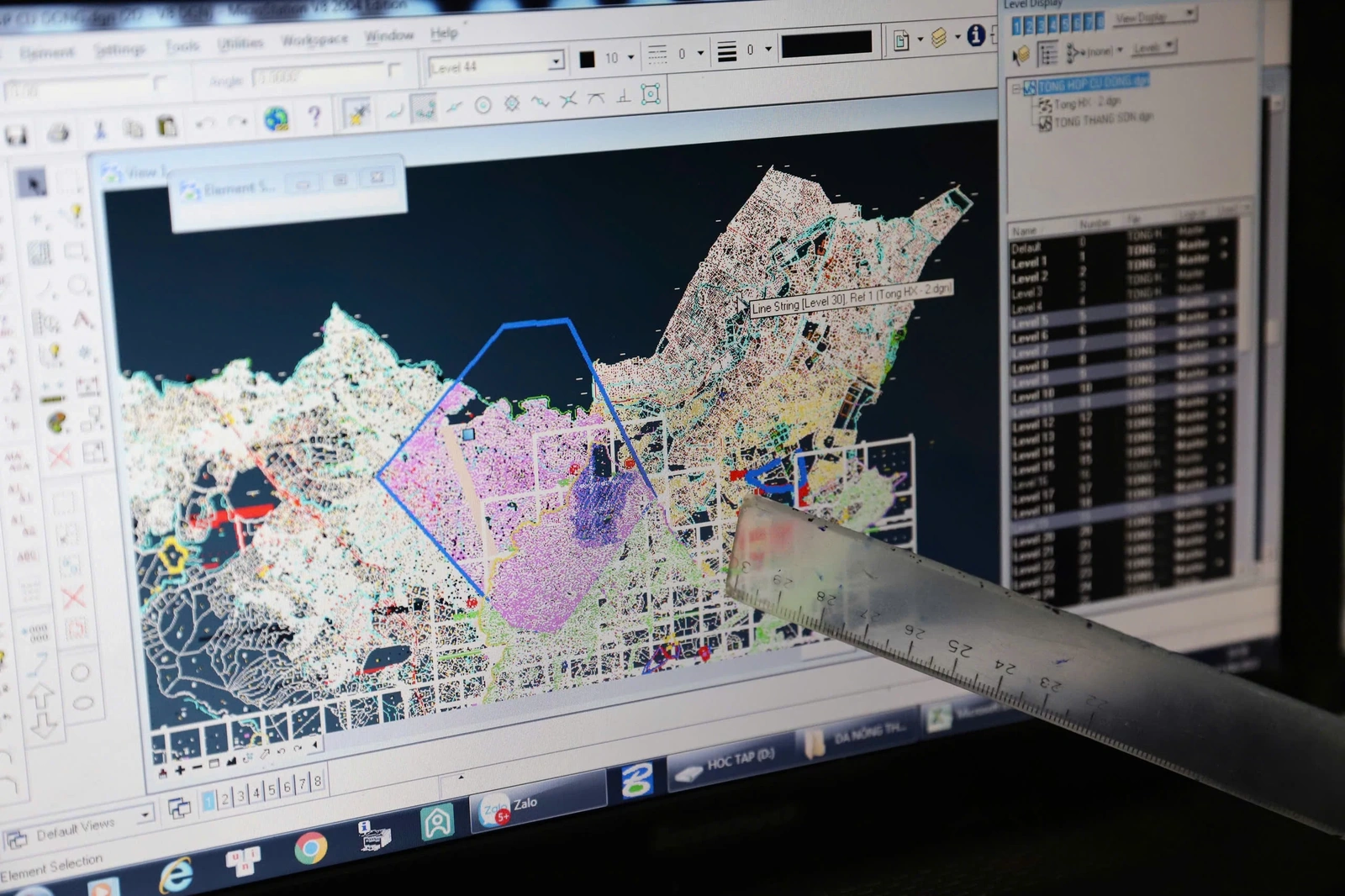Open the Utilities menu

pos(240,43)
